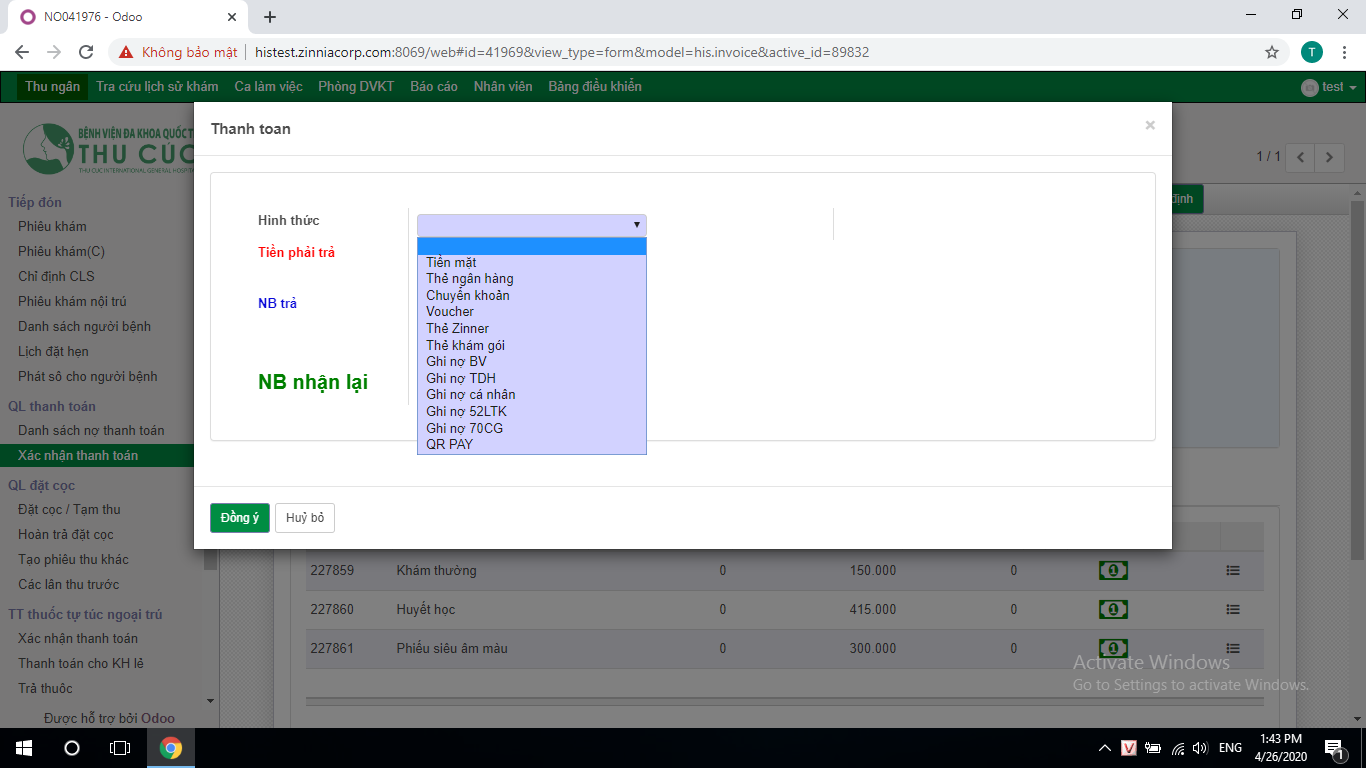The image size is (1366, 768).
Task: Choose Thẻ ngân hàng from dropdown list
Action: point(469,279)
